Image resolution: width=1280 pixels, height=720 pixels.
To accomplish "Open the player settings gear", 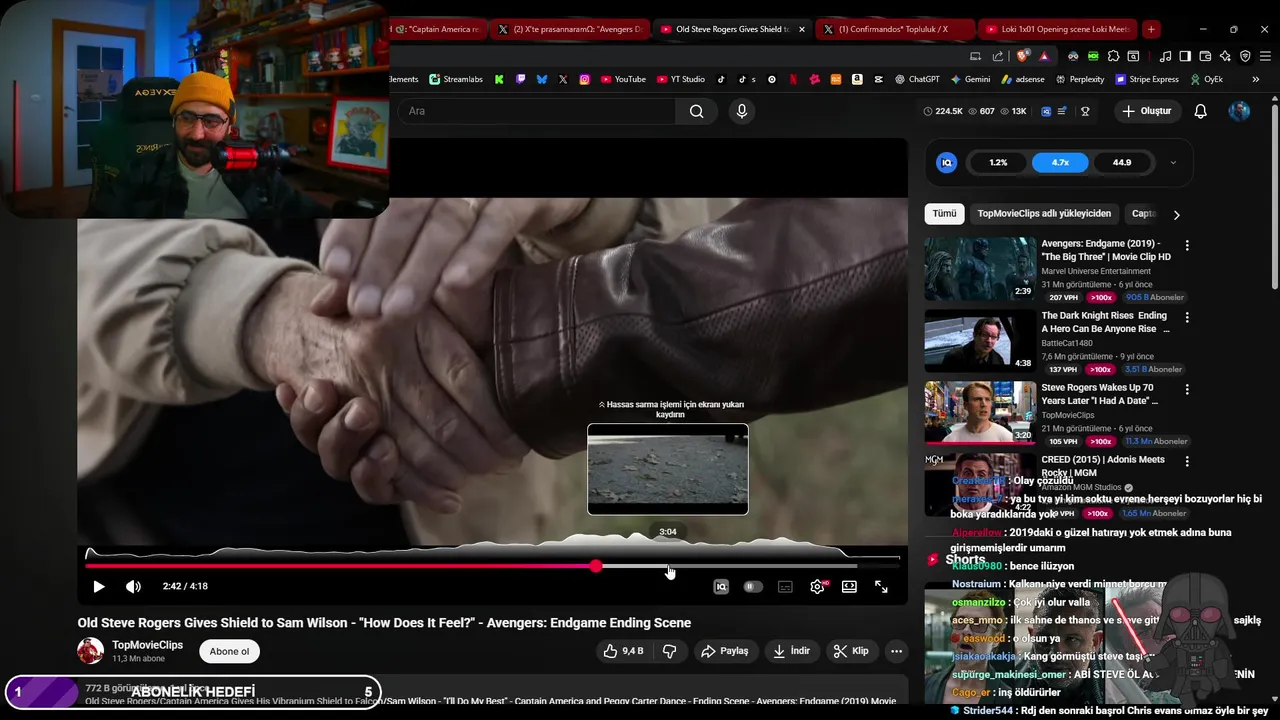I will [817, 587].
